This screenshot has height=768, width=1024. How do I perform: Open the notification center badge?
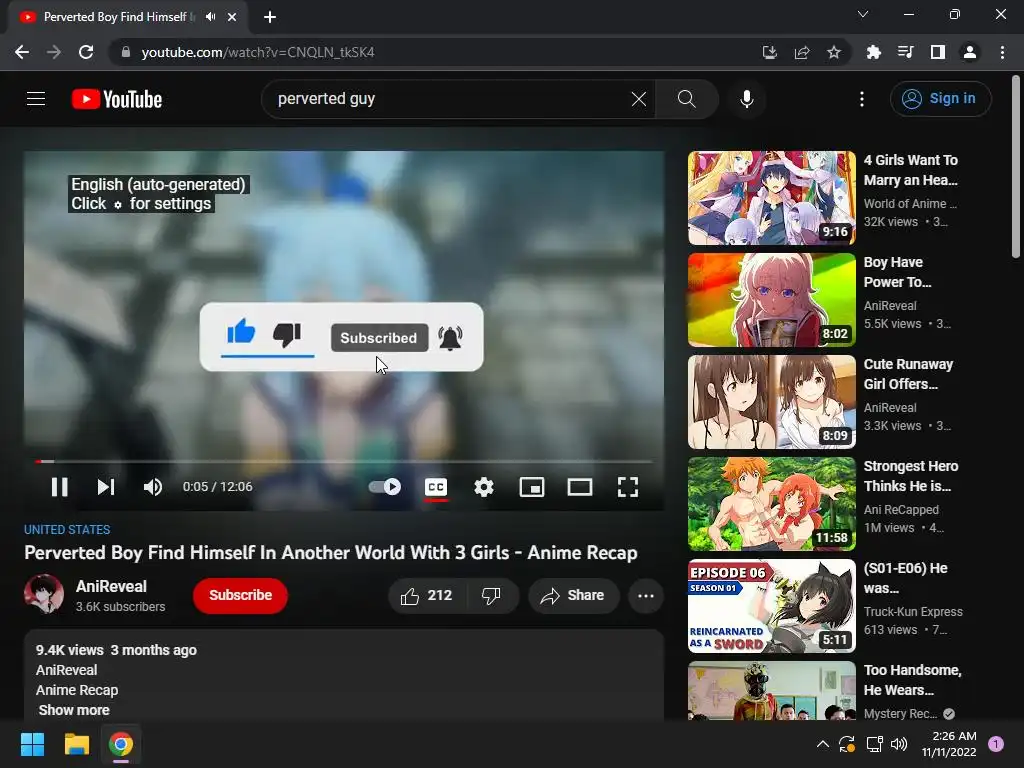[996, 744]
